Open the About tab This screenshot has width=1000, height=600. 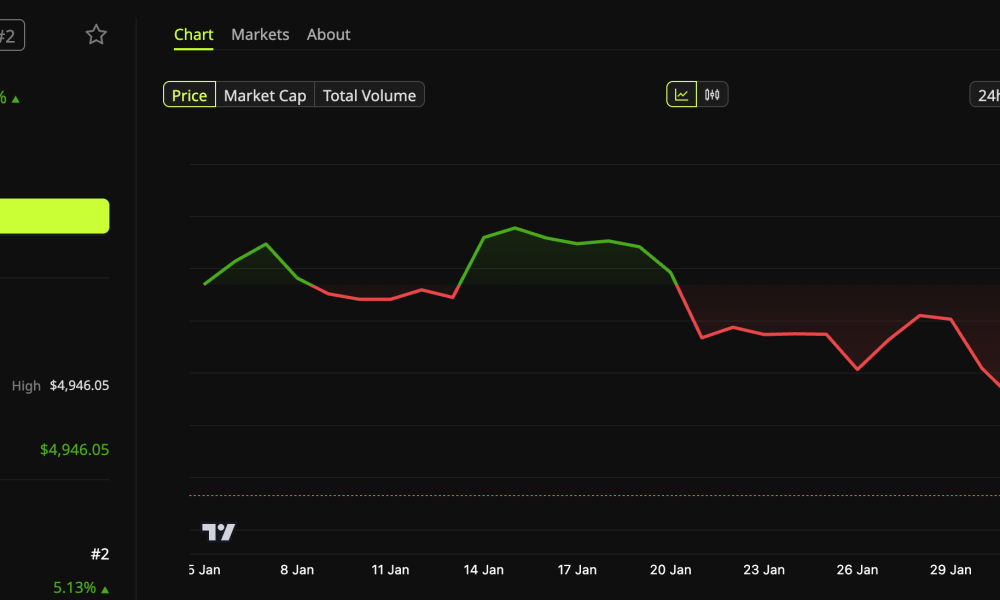[328, 34]
